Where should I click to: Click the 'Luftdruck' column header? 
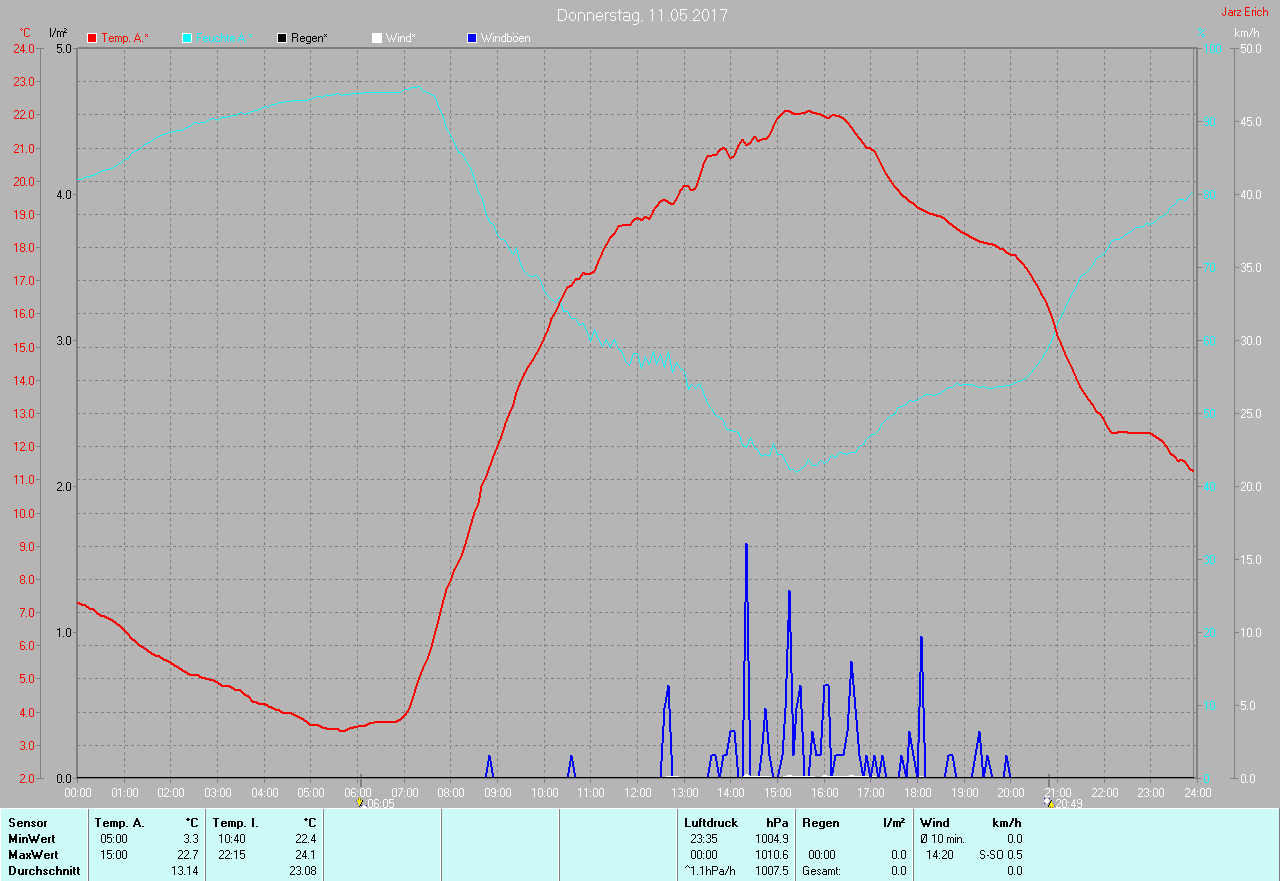[x=711, y=823]
